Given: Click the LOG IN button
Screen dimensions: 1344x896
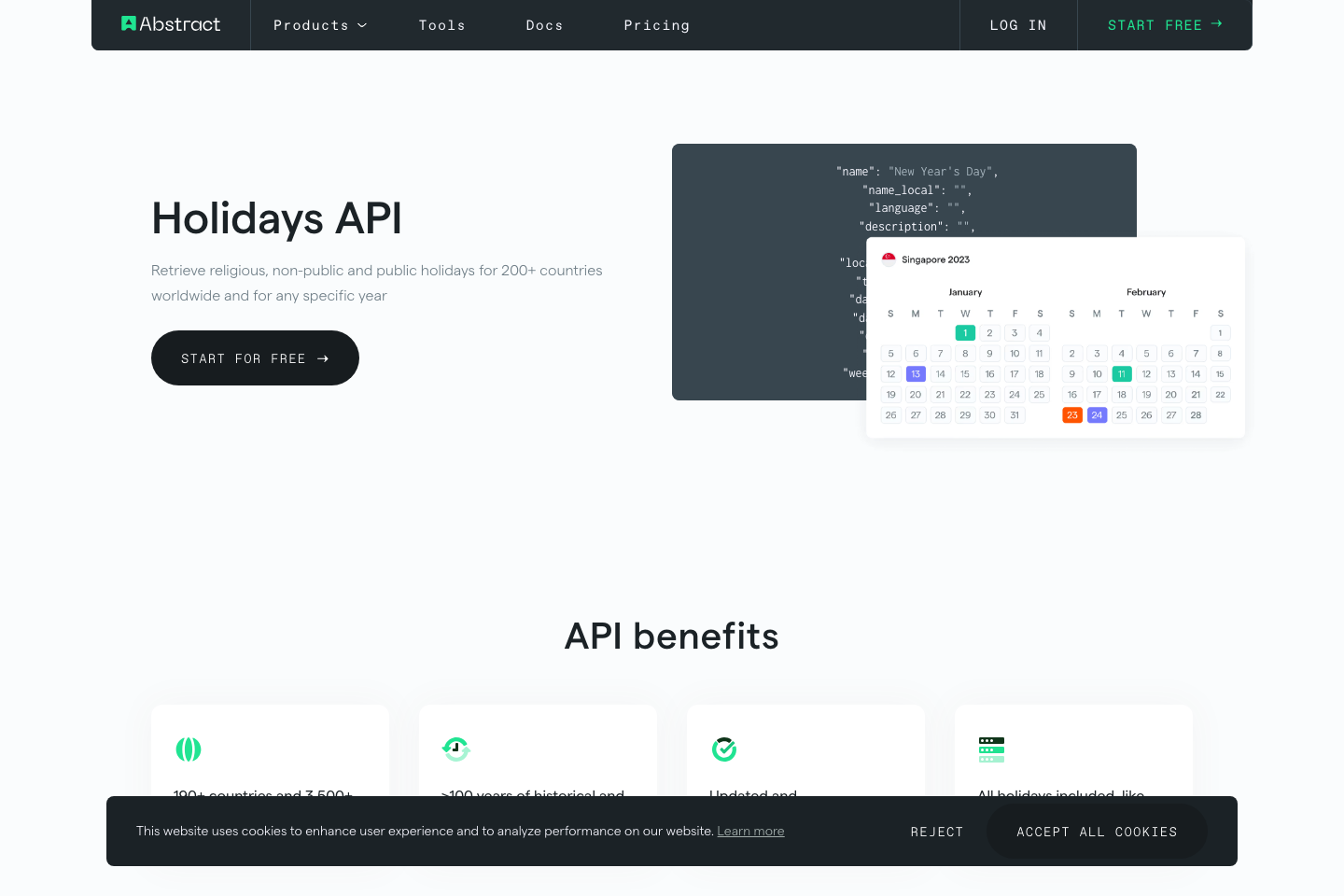Looking at the screenshot, I should coord(1018,25).
